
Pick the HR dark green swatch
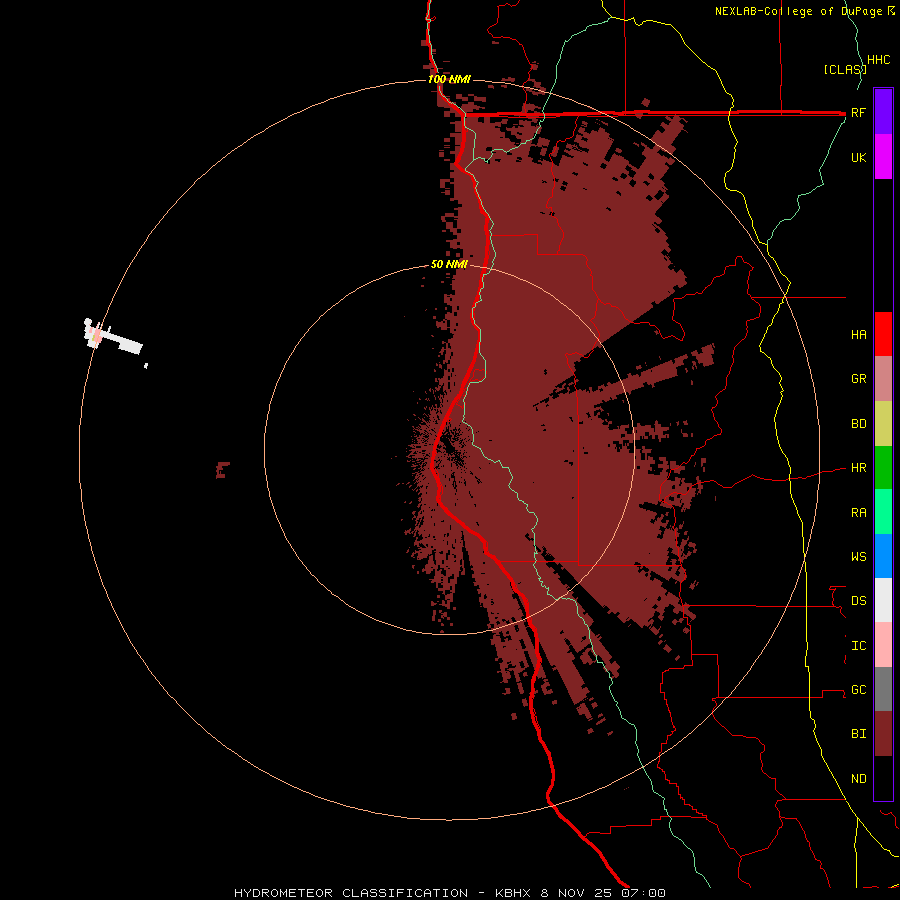[883, 468]
